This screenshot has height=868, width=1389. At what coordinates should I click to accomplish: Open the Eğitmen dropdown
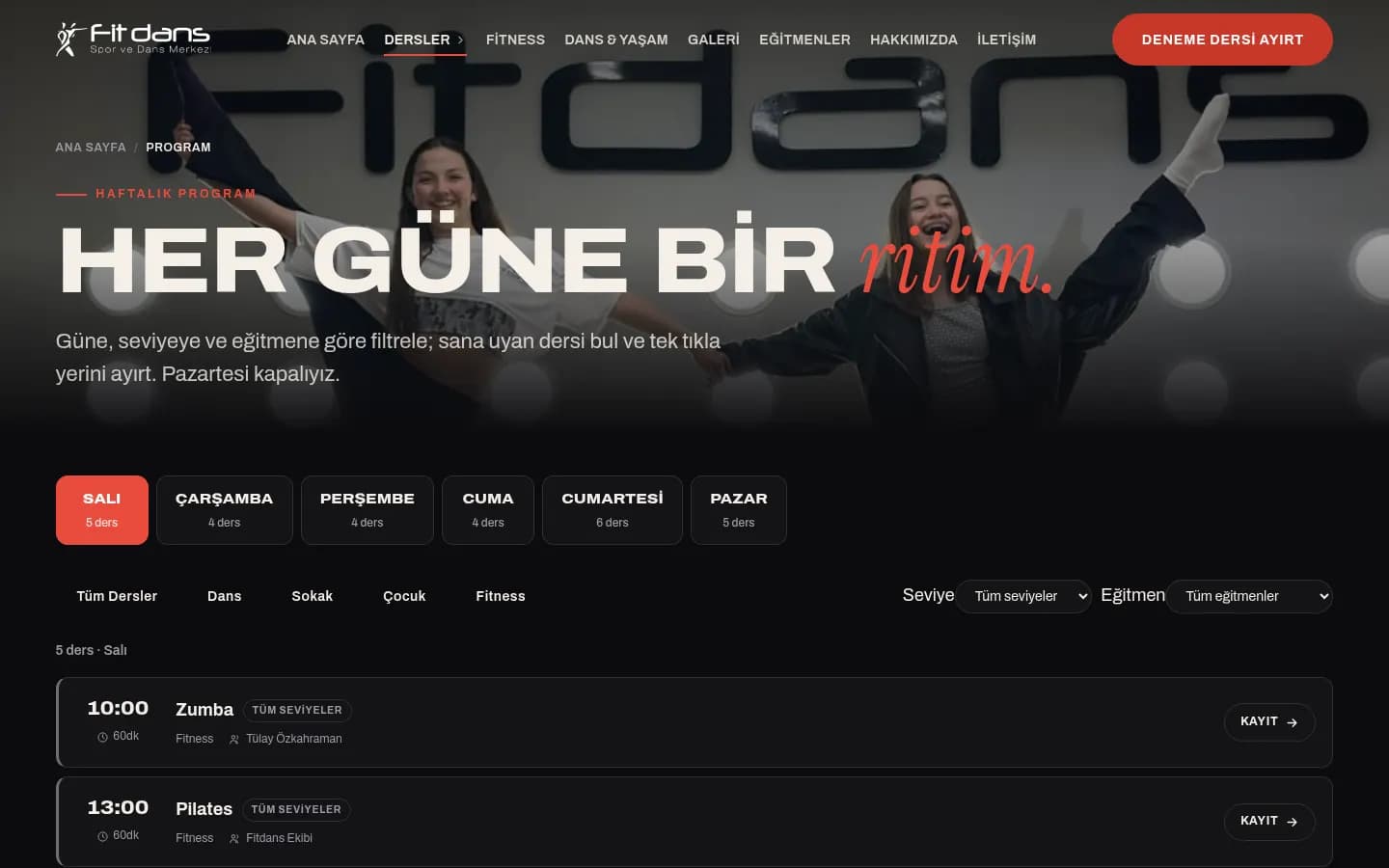(1249, 596)
